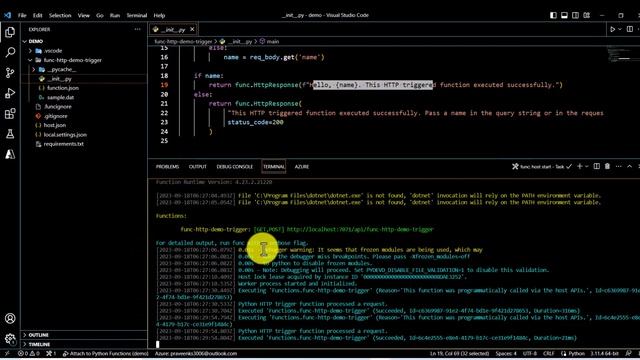Toggle the secondary side bar layout icon

pos(575,15)
